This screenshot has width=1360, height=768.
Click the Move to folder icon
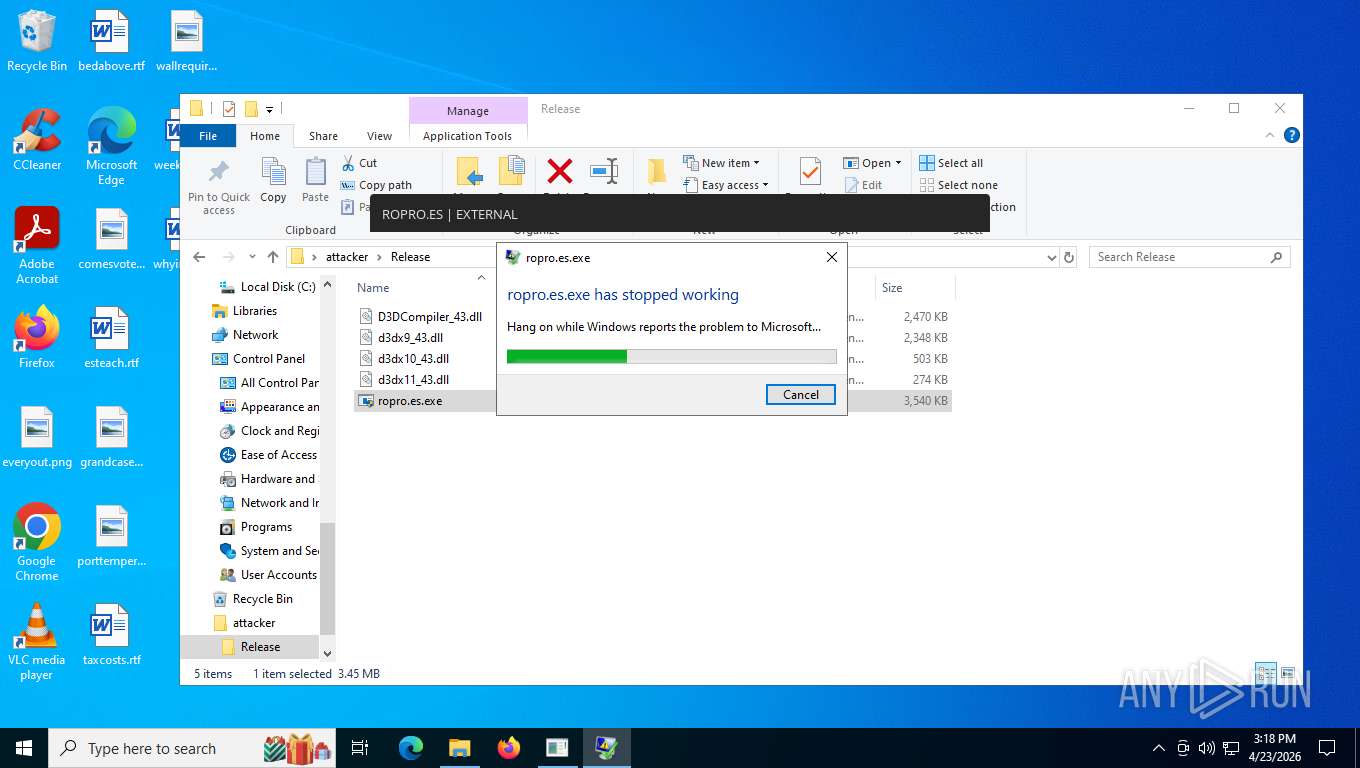tap(469, 172)
